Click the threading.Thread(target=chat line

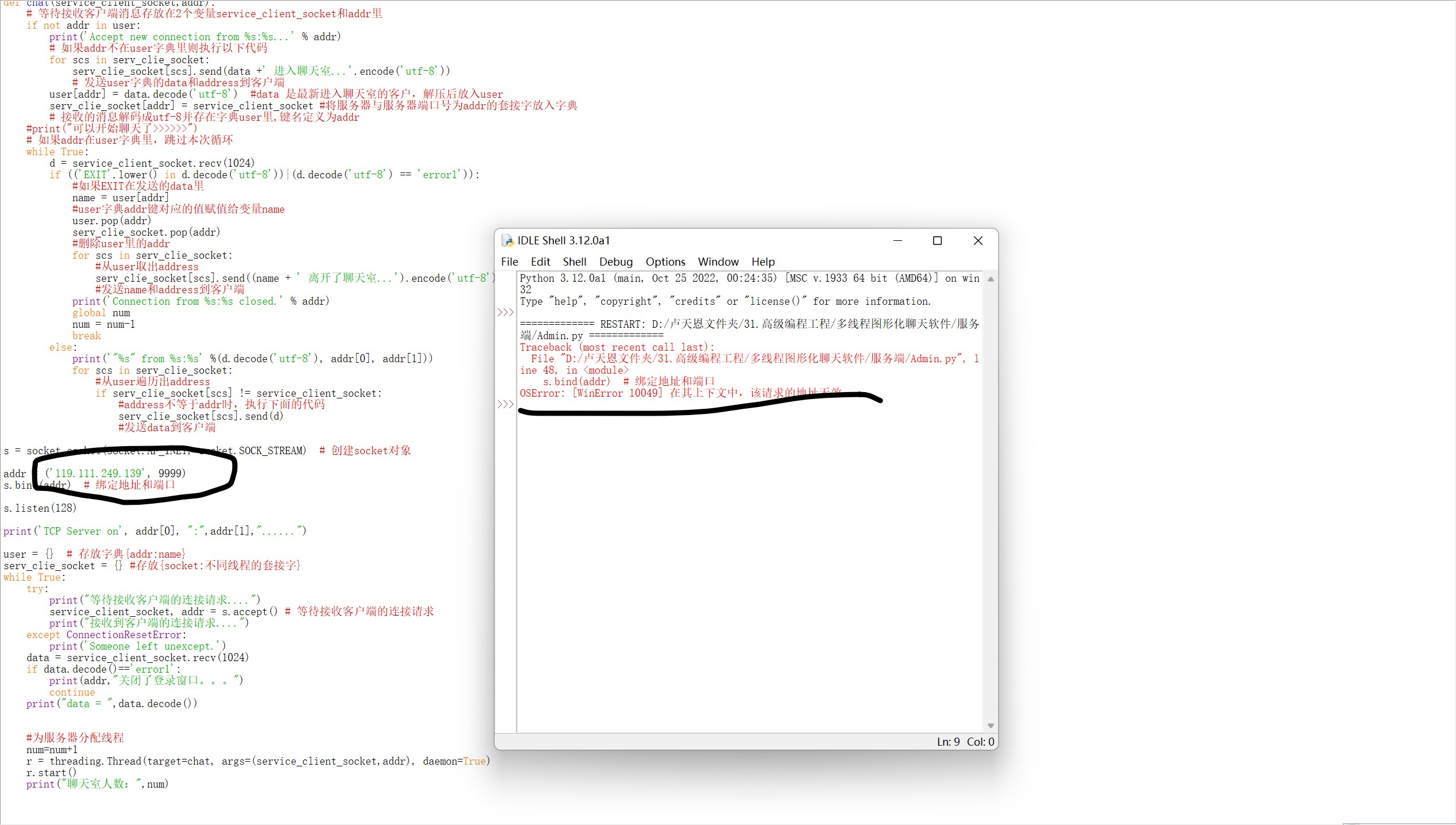click(x=259, y=761)
